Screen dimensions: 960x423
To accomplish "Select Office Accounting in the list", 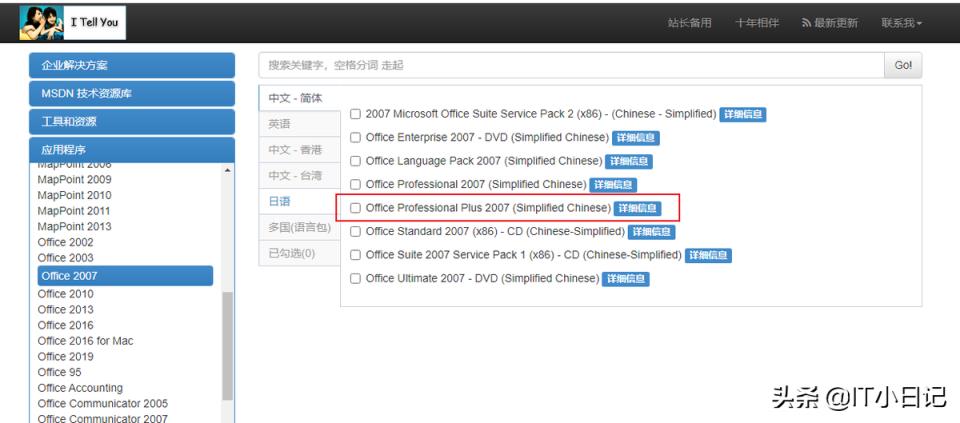I will pyautogui.click(x=80, y=388).
